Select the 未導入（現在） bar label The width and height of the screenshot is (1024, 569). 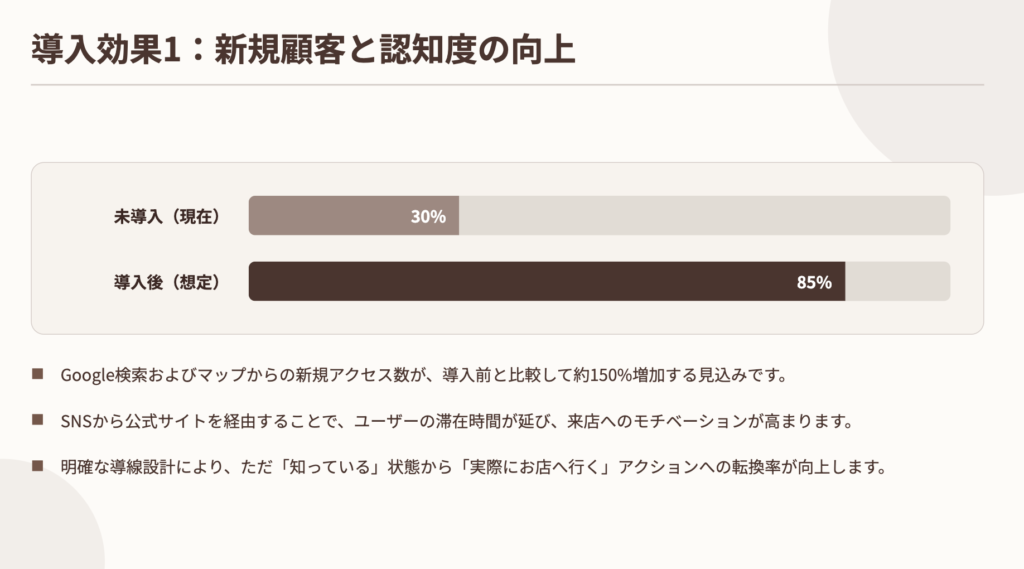tap(167, 216)
